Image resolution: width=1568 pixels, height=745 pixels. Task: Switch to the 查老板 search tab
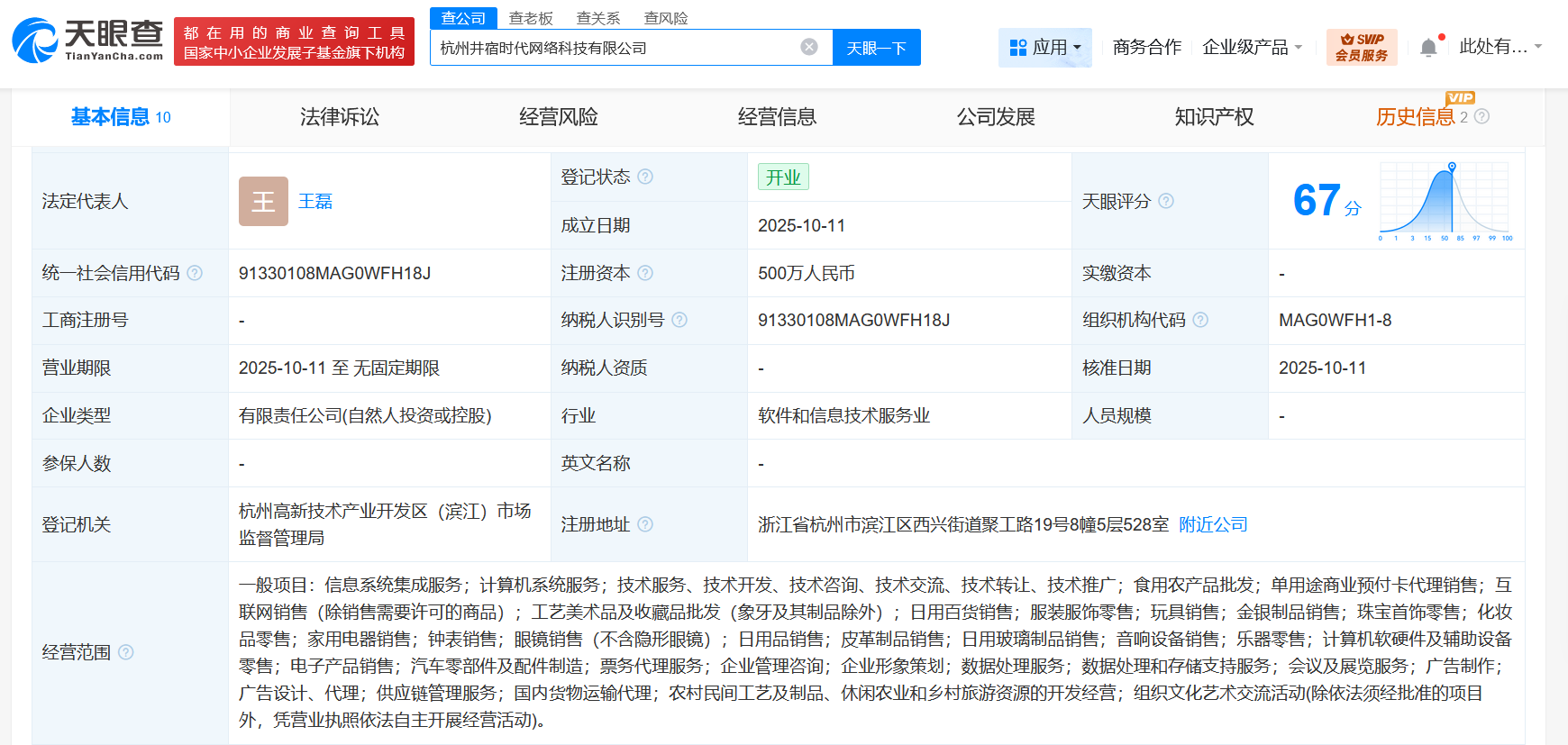tap(531, 18)
